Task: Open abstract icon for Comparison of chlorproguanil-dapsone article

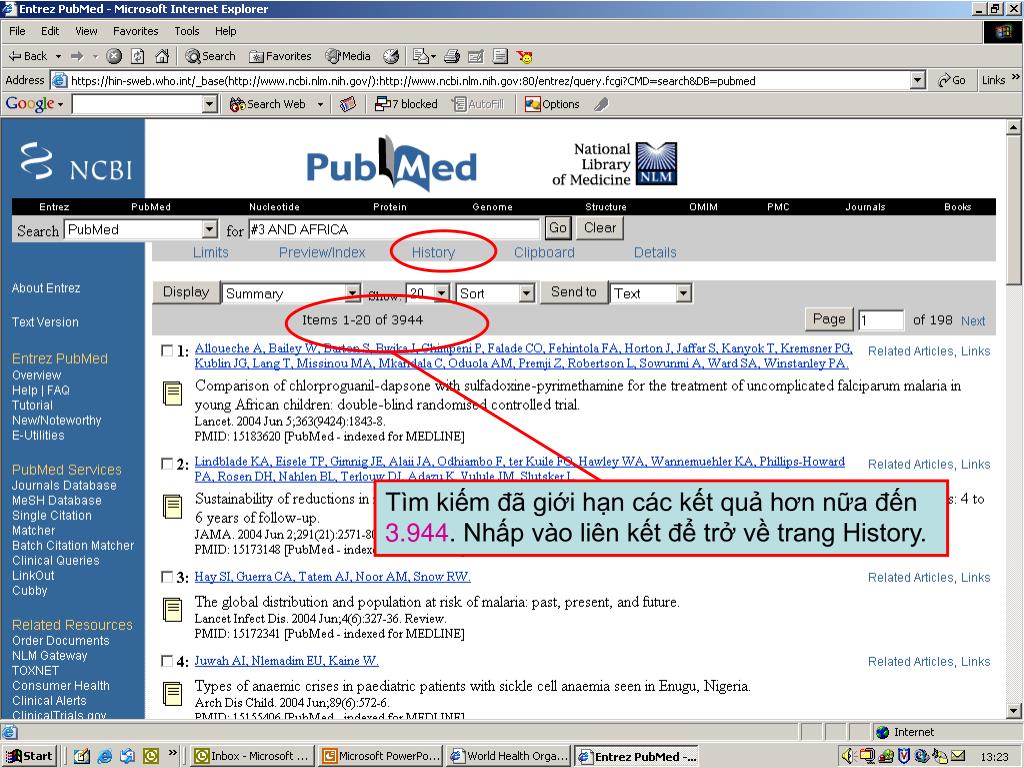Action: (172, 393)
